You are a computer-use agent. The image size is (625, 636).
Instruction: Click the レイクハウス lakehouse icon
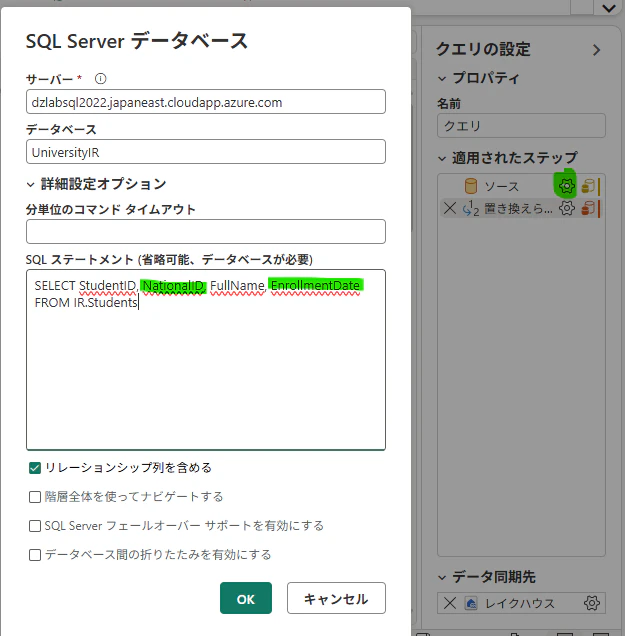click(470, 603)
